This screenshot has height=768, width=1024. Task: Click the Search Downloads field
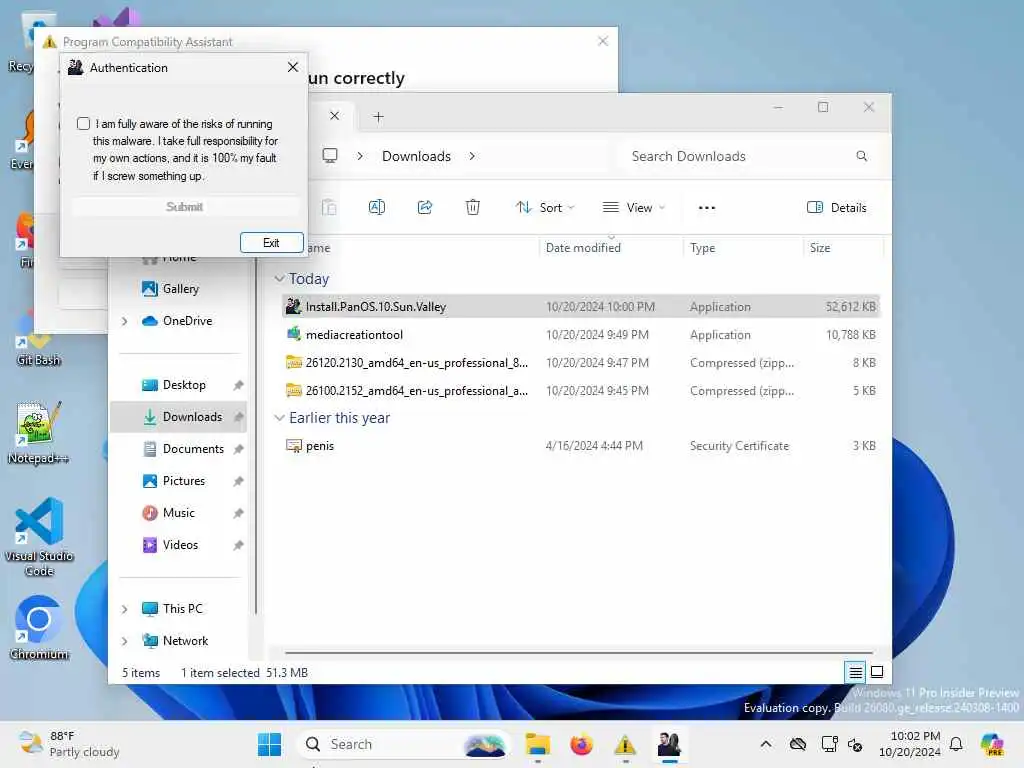748,156
